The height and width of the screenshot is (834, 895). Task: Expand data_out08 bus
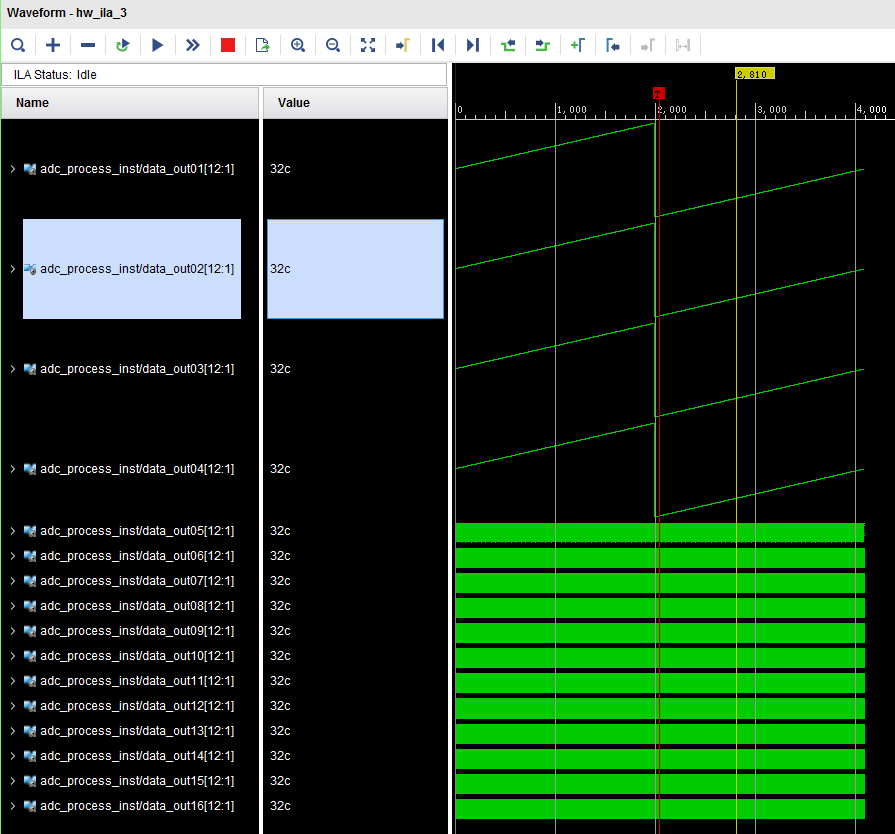tap(13, 606)
